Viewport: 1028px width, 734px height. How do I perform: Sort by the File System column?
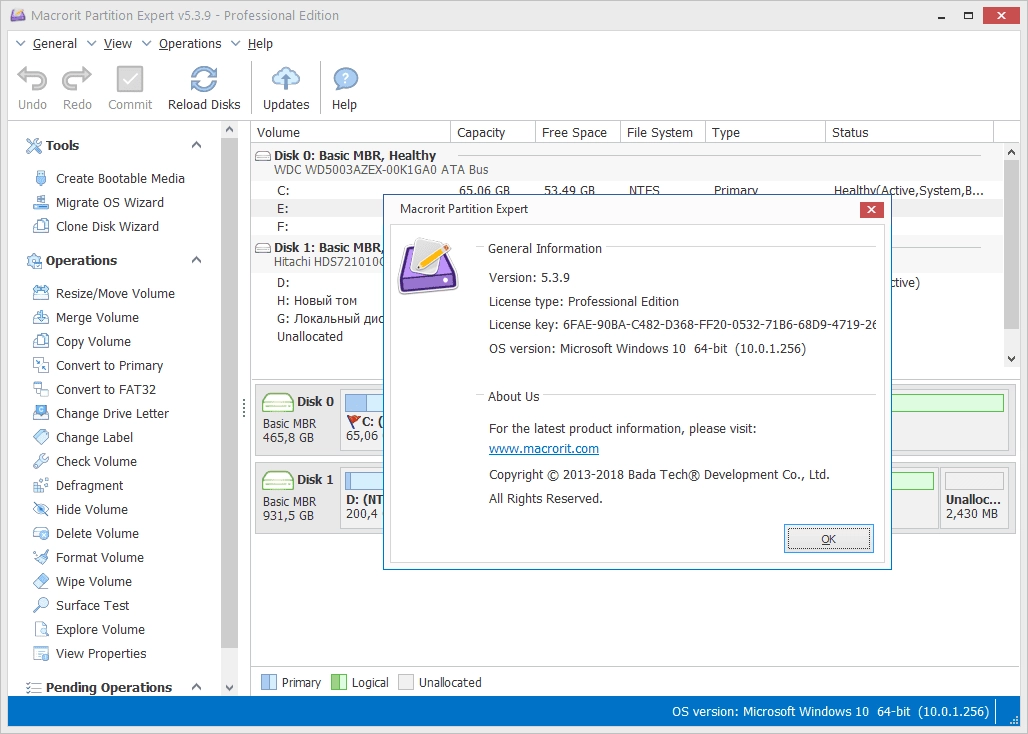[x=663, y=132]
